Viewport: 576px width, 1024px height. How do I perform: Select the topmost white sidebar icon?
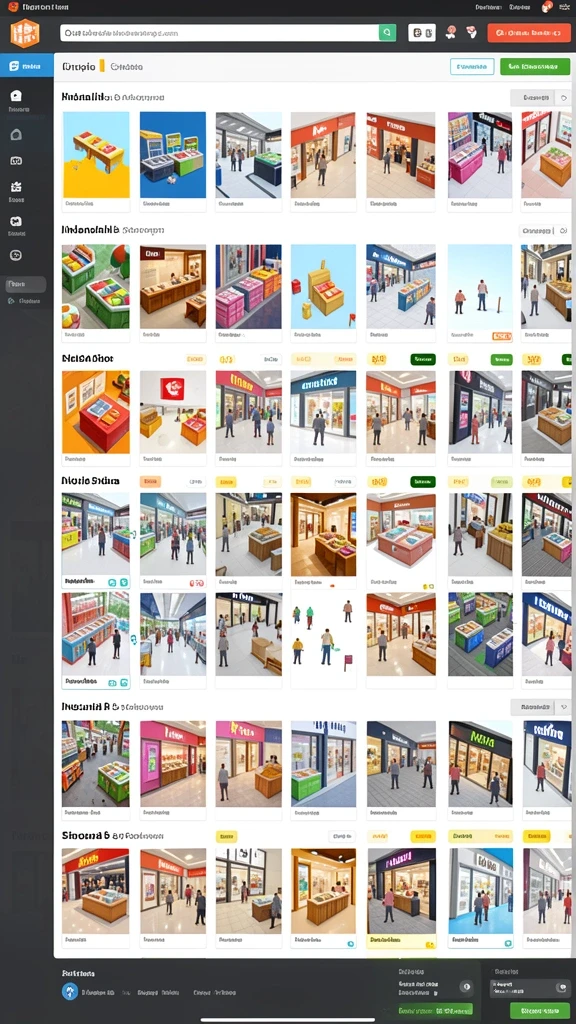pos(16,96)
